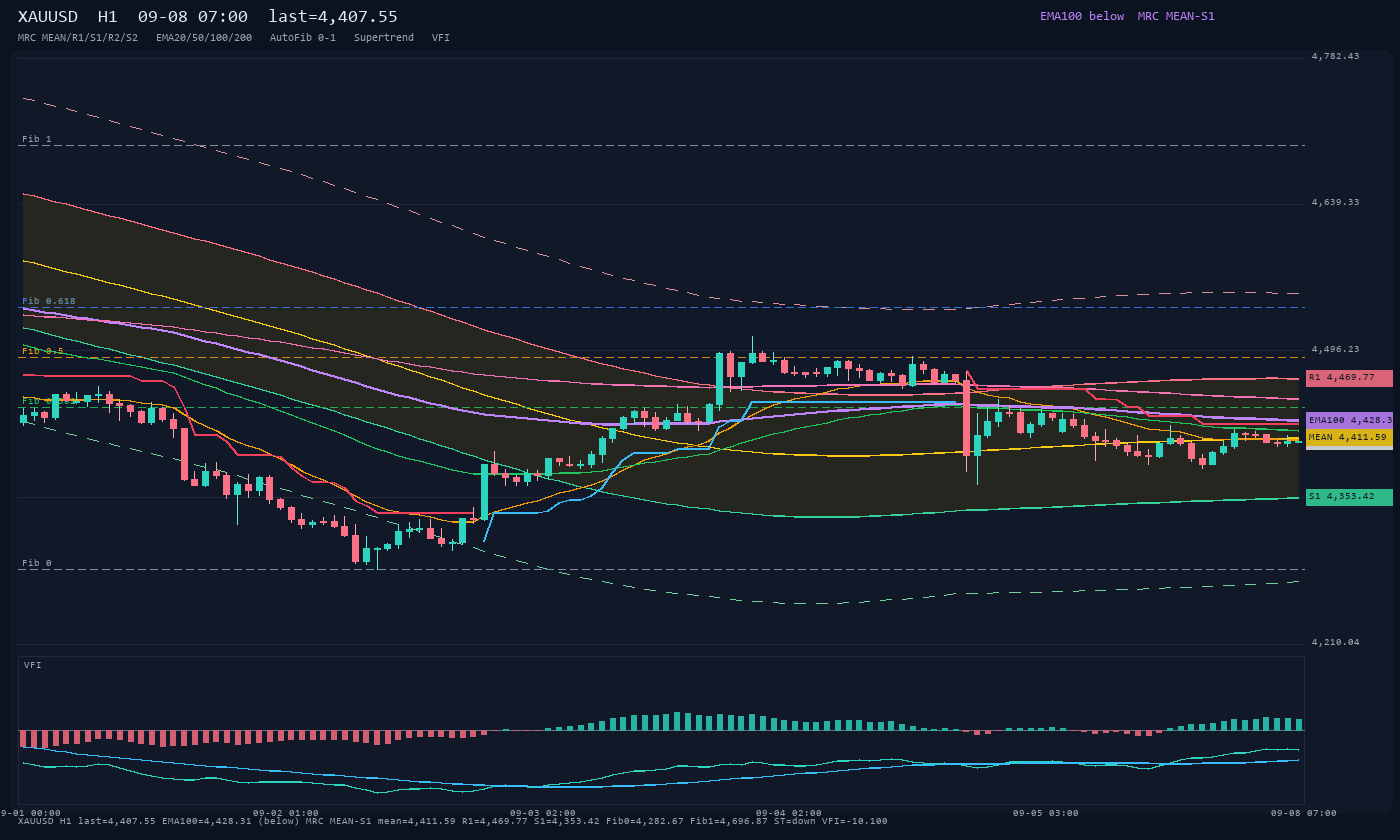This screenshot has height=840, width=1400.
Task: Select the Supertrend legend entry
Action: 384,37
